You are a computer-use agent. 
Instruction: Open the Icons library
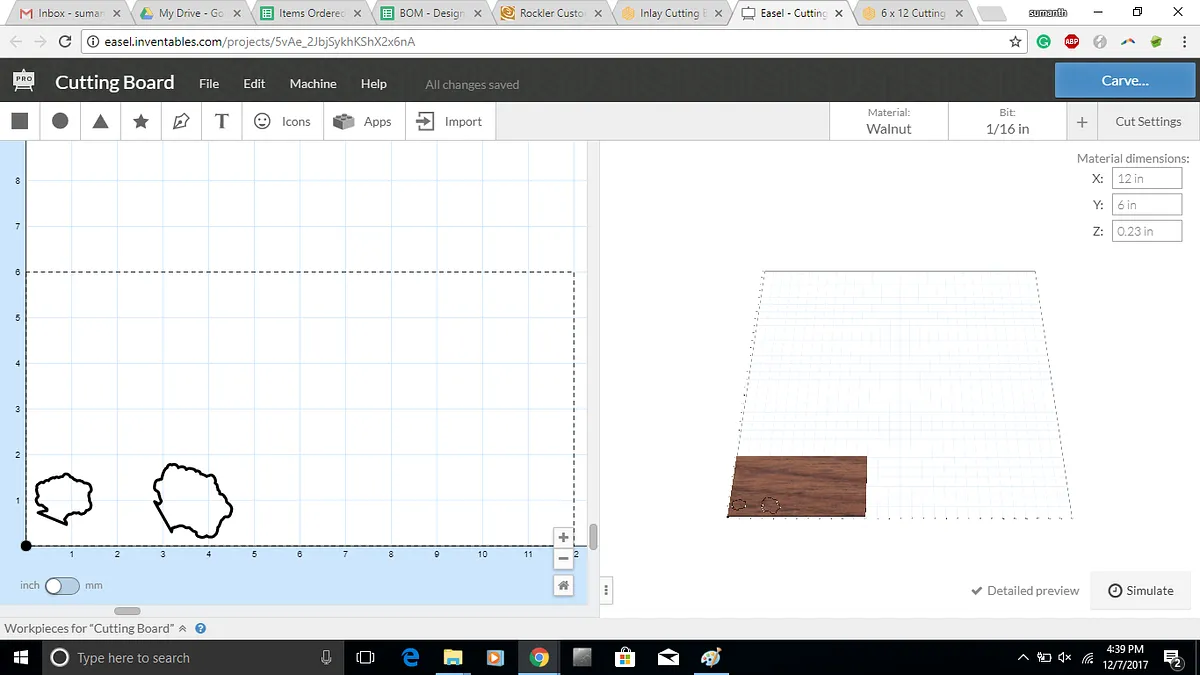coord(282,121)
